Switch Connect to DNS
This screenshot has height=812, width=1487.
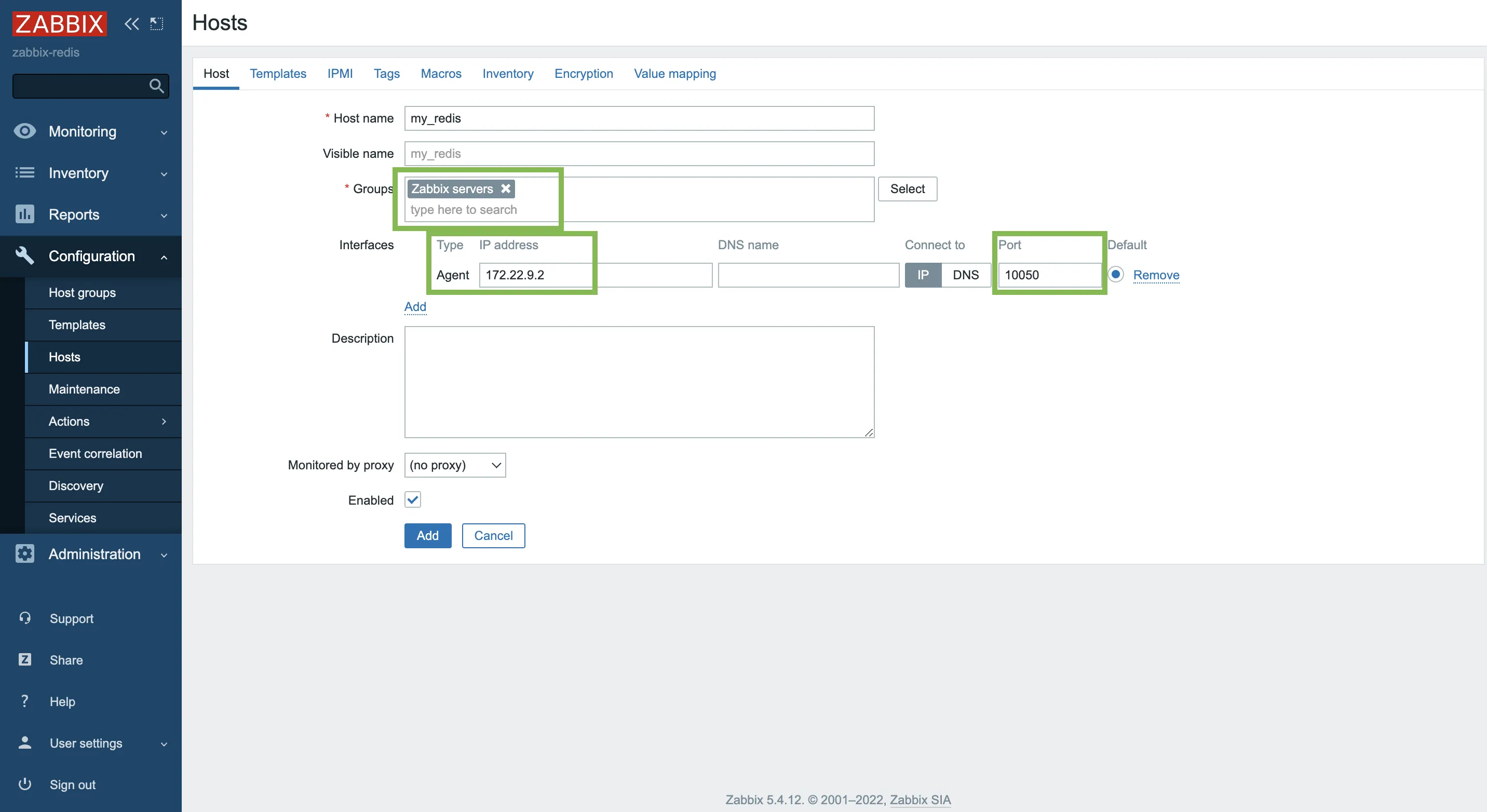coord(965,275)
